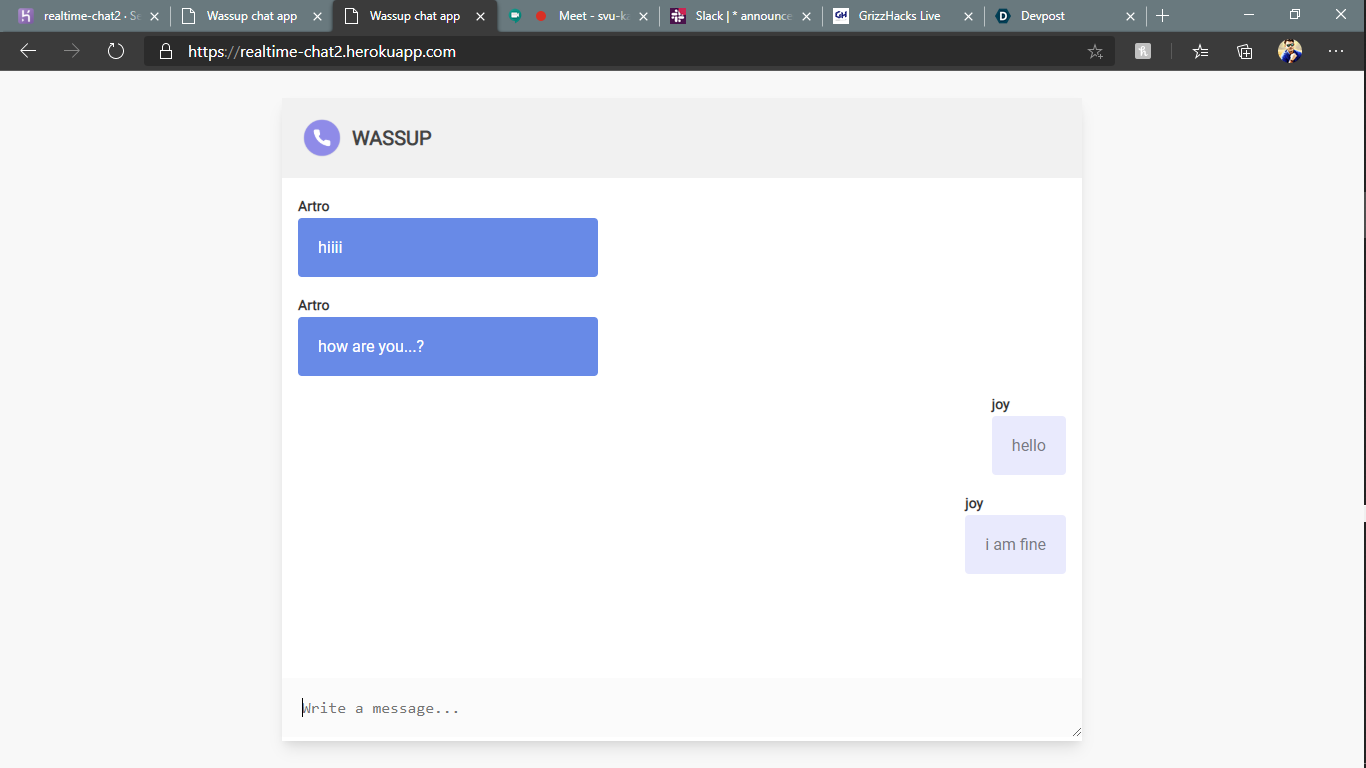Switch to the GrizzHacks Live tab
The height and width of the screenshot is (768, 1366).
(903, 16)
